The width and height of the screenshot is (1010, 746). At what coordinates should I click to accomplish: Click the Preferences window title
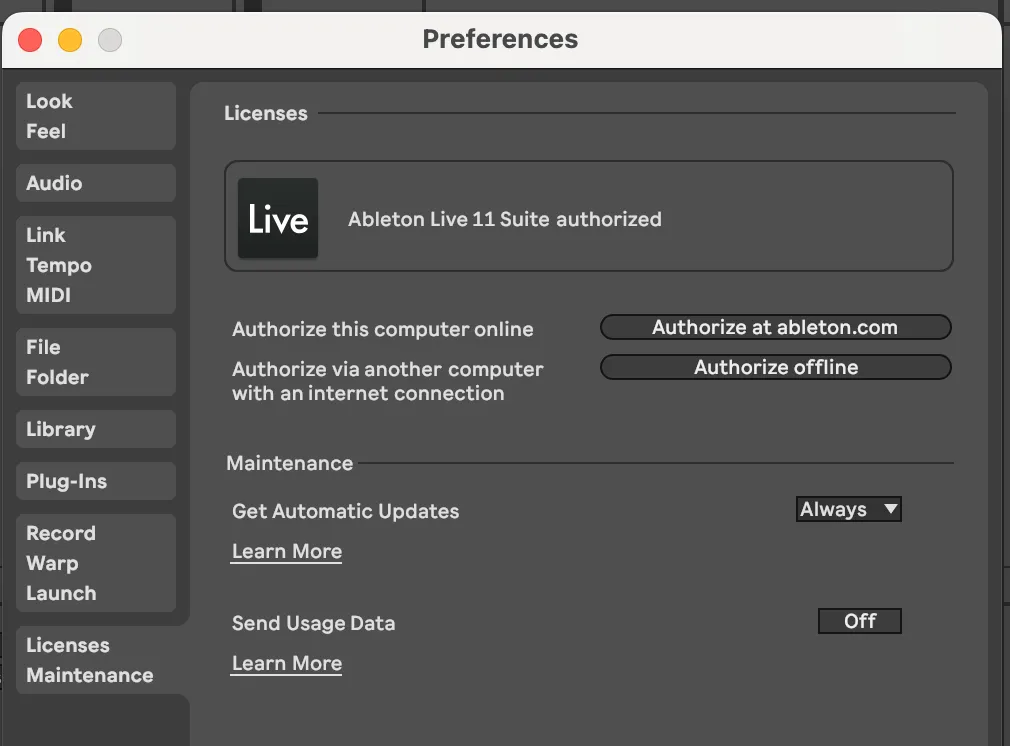click(x=500, y=39)
